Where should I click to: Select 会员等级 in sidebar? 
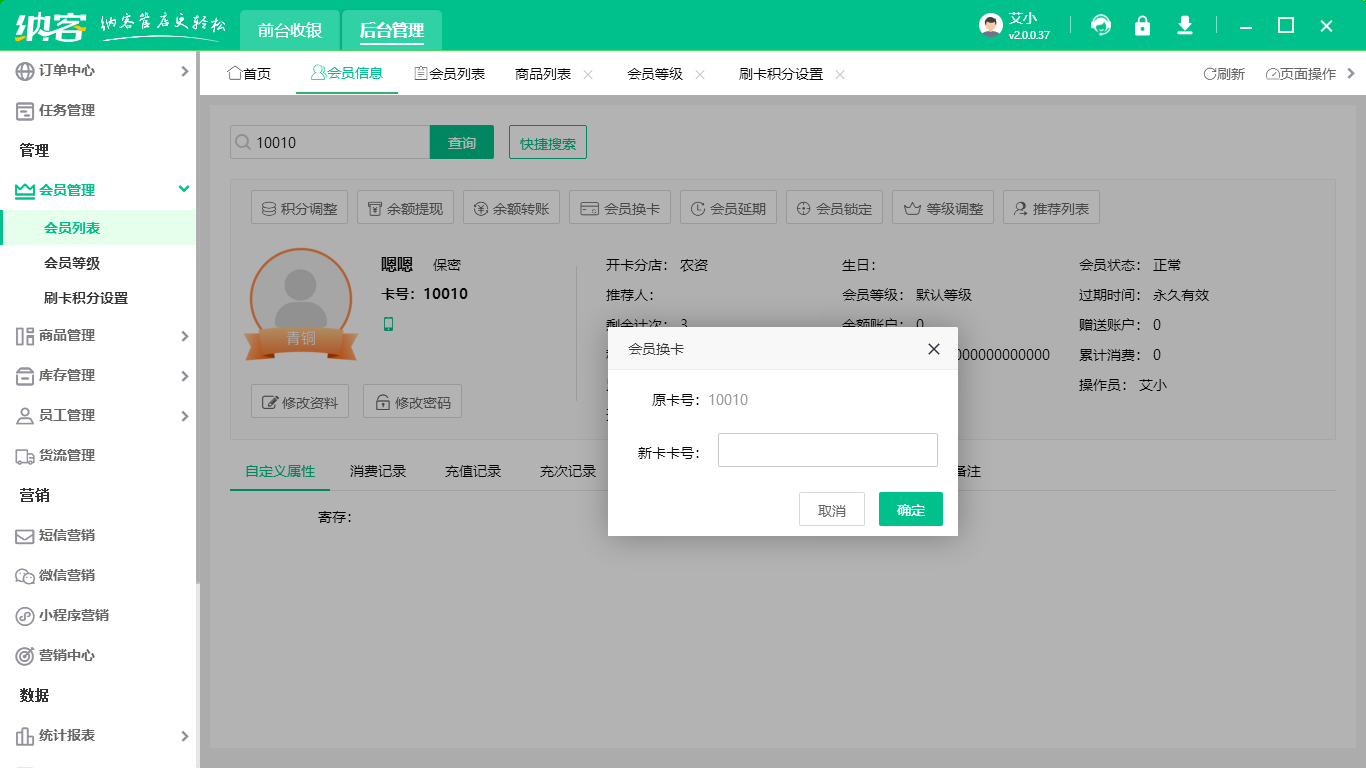72,263
